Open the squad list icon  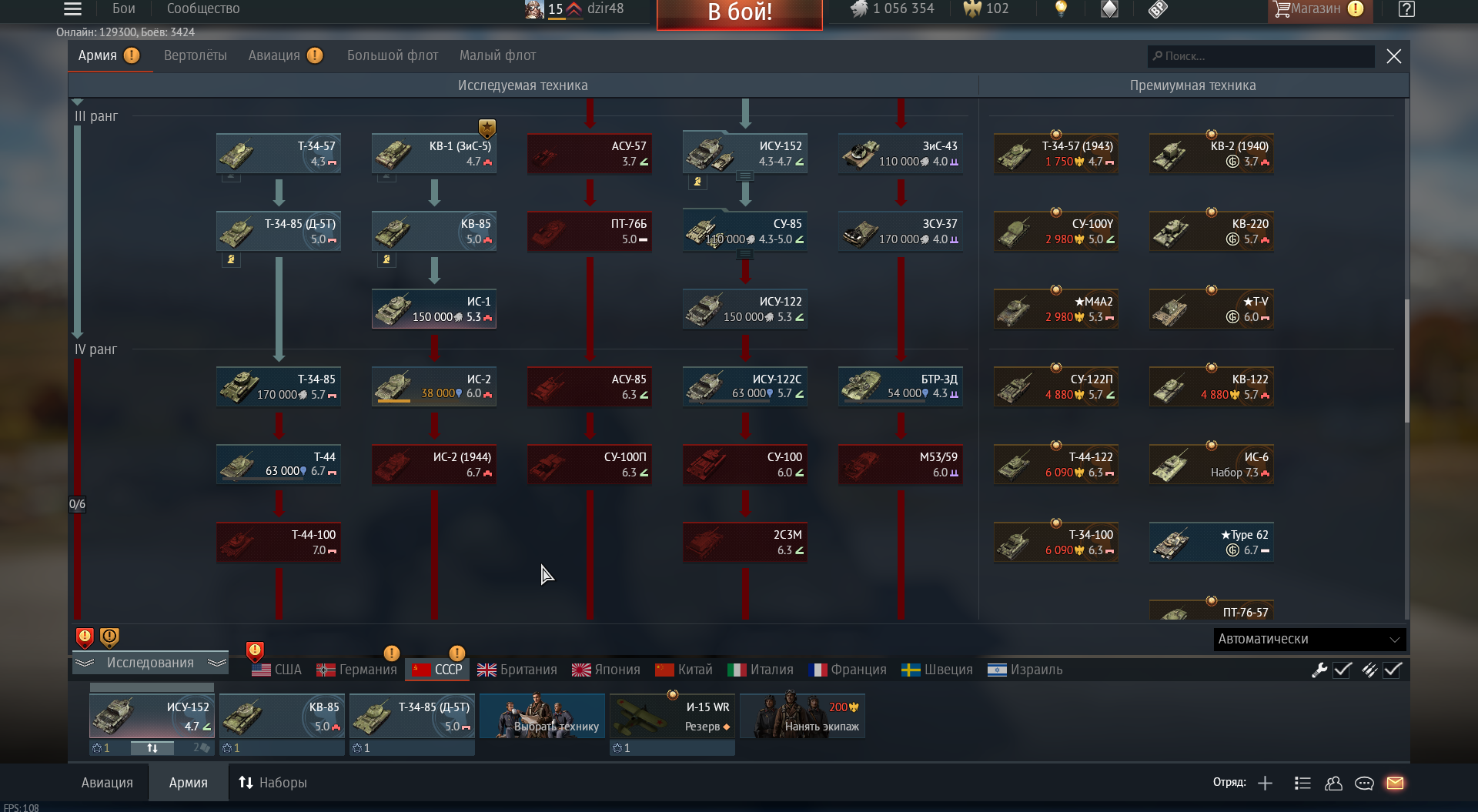[x=1302, y=783]
